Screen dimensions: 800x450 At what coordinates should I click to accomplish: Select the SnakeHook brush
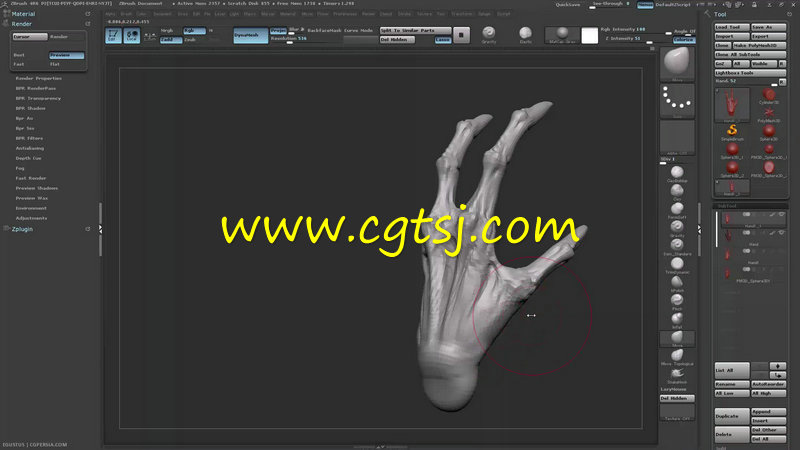point(677,375)
